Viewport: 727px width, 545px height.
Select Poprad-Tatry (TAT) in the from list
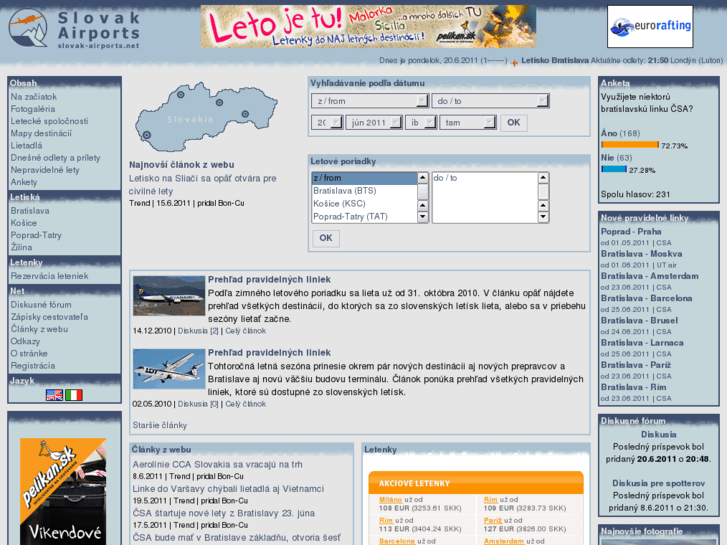tap(365, 217)
